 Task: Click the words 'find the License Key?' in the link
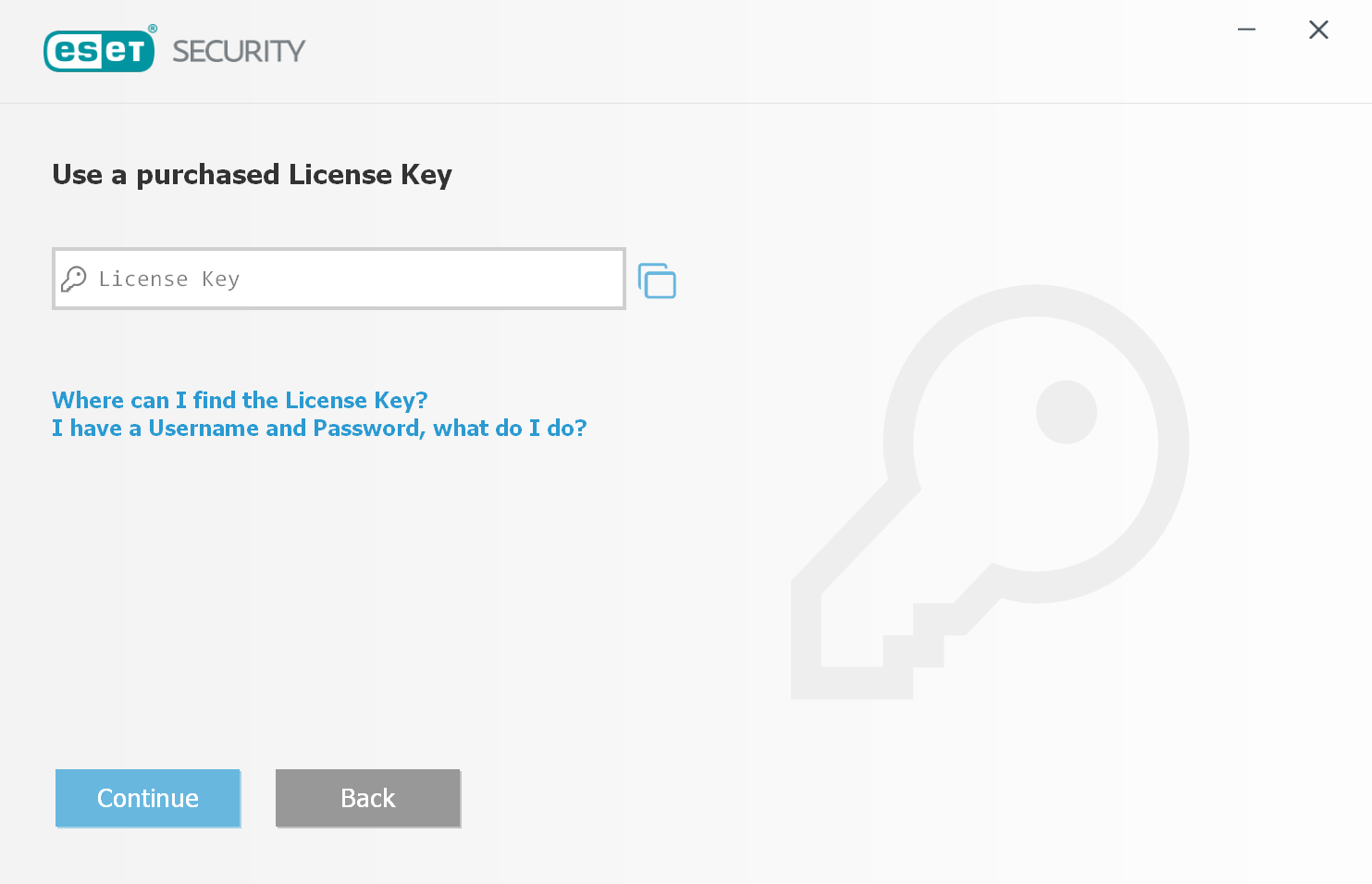coord(310,400)
